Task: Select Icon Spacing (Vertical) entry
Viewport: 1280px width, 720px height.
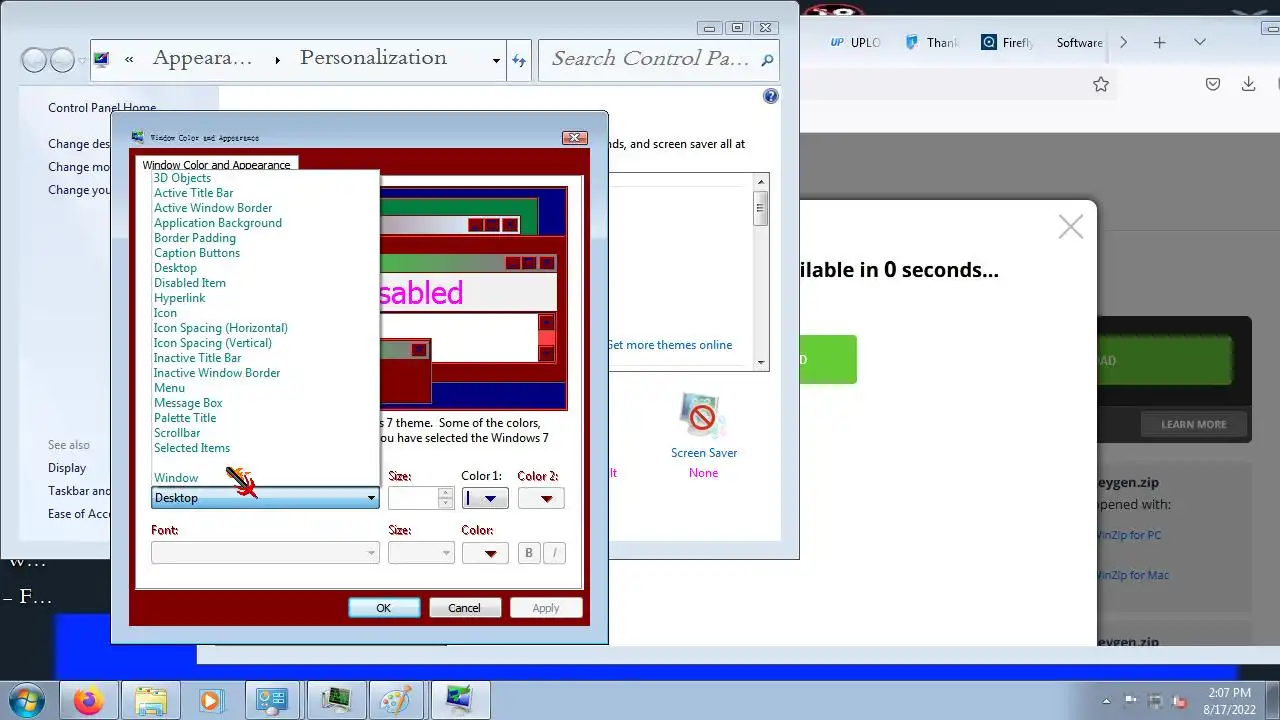Action: click(213, 343)
